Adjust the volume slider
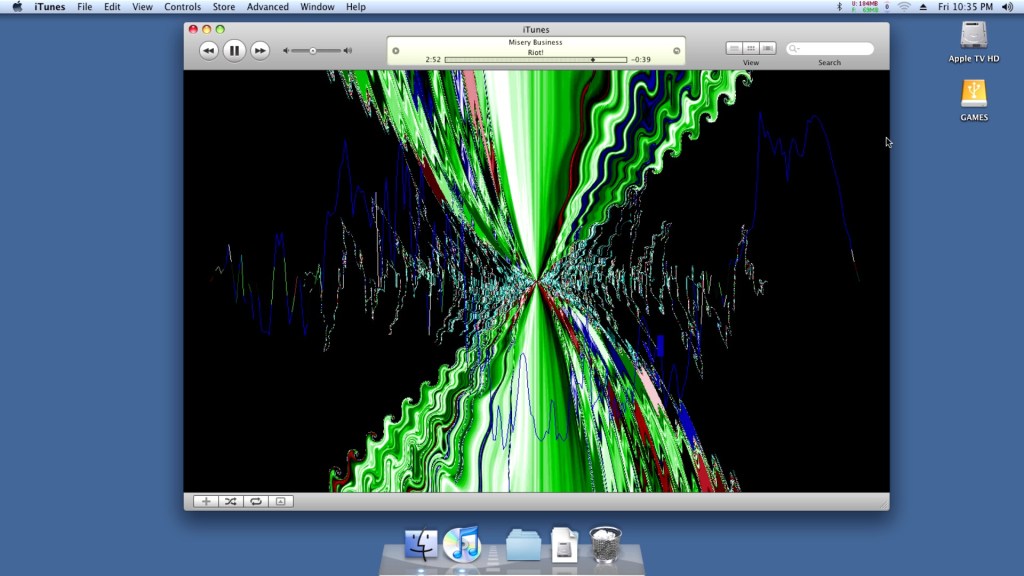Image resolution: width=1024 pixels, height=576 pixels. 315,50
